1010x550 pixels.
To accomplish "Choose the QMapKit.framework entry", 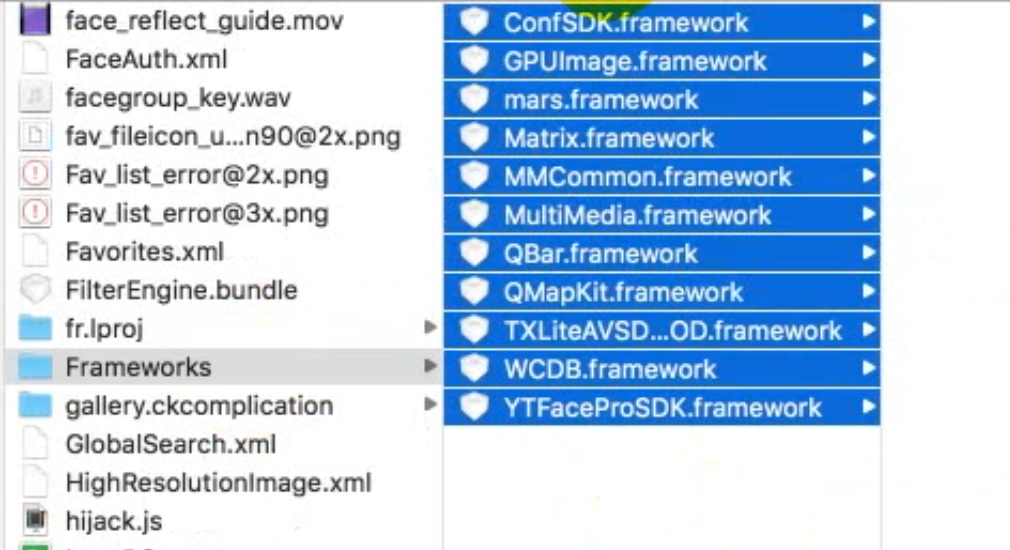I will pyautogui.click(x=623, y=292).
